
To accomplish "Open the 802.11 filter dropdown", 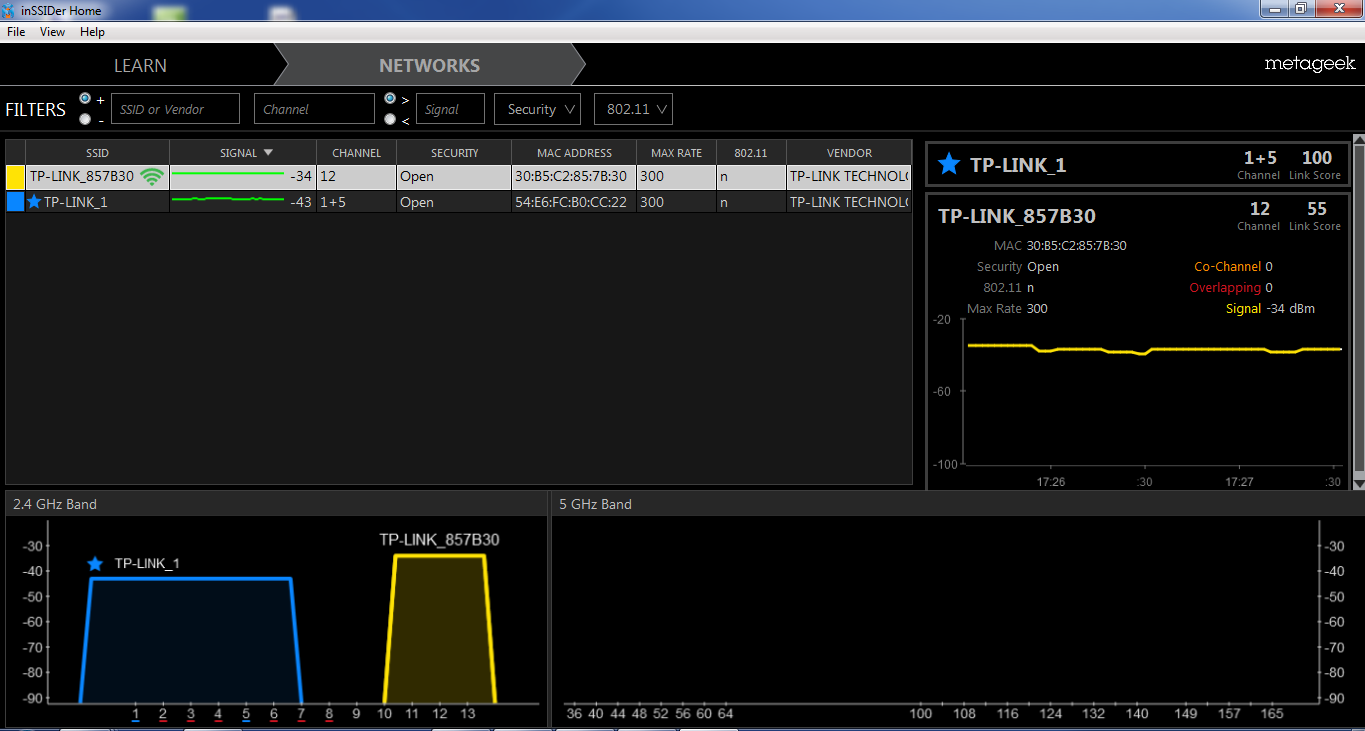I will (x=633, y=109).
